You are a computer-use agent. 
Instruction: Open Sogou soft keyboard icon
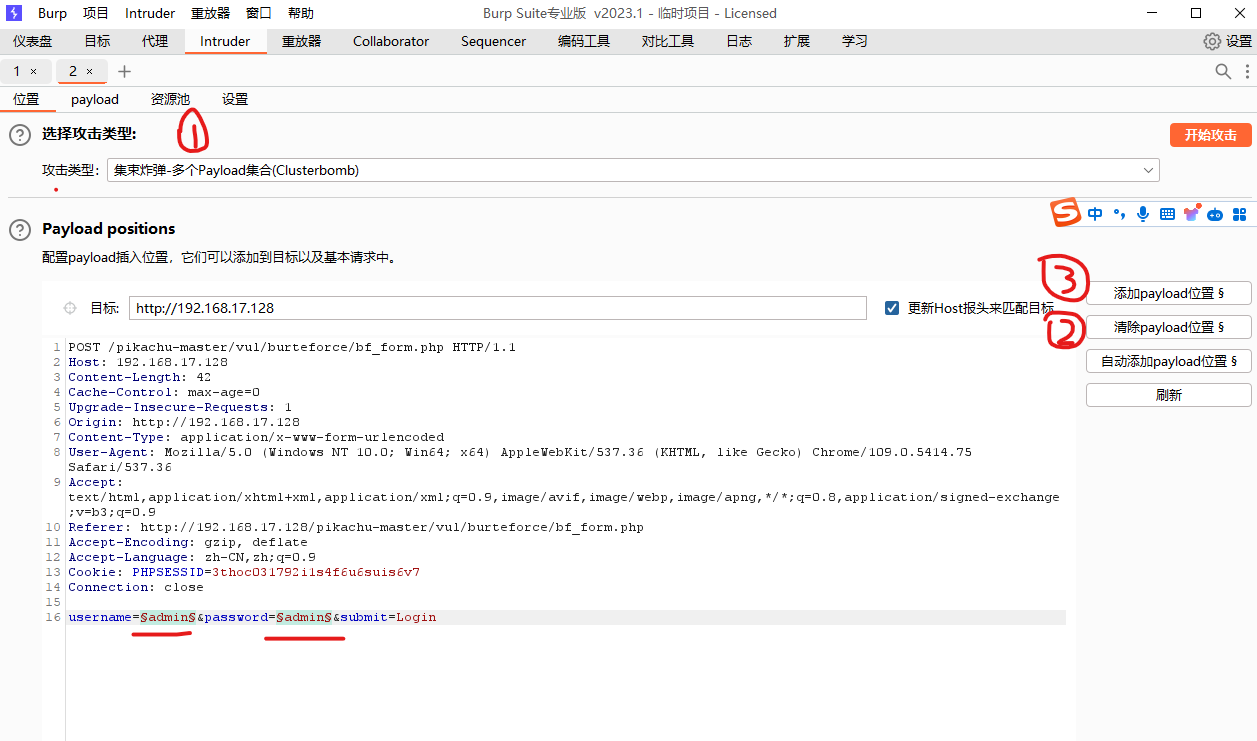(x=1167, y=213)
